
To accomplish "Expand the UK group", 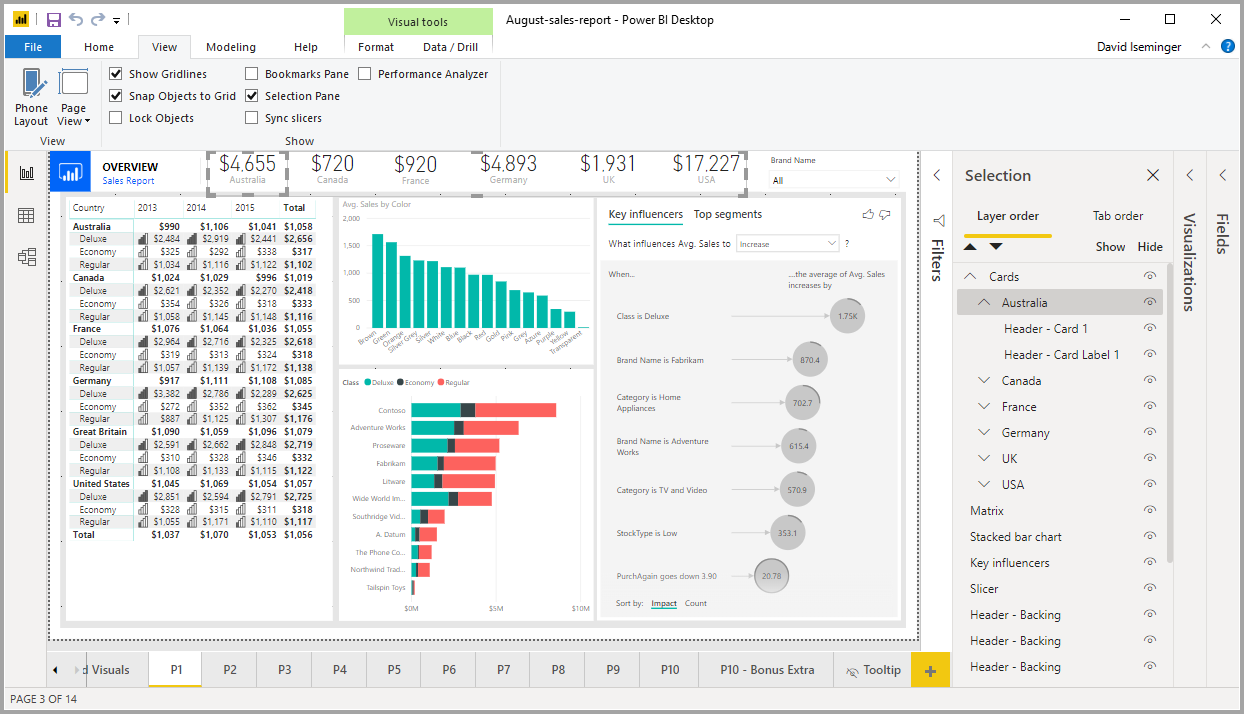I will 984,459.
